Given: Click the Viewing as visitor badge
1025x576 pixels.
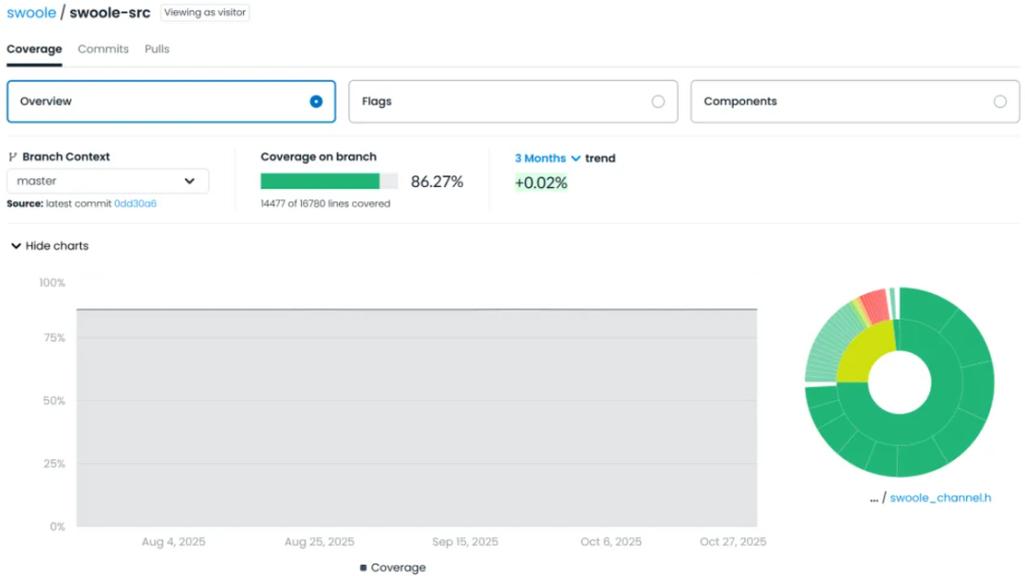Looking at the screenshot, I should point(205,12).
